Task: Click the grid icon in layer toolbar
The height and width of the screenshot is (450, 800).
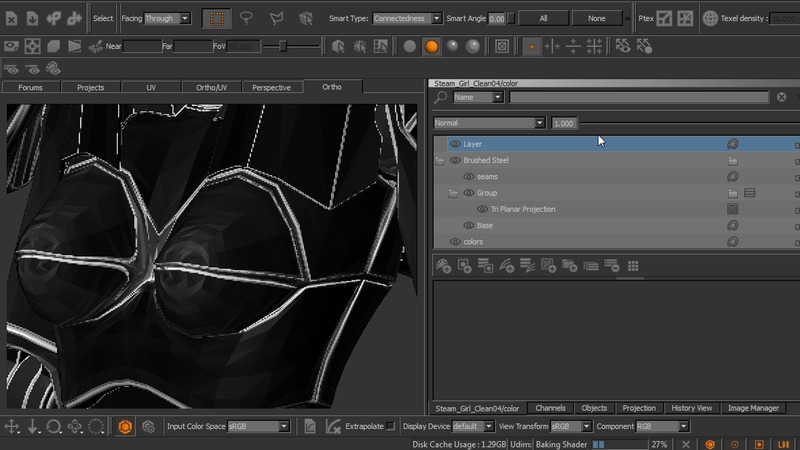Action: pyautogui.click(x=633, y=265)
